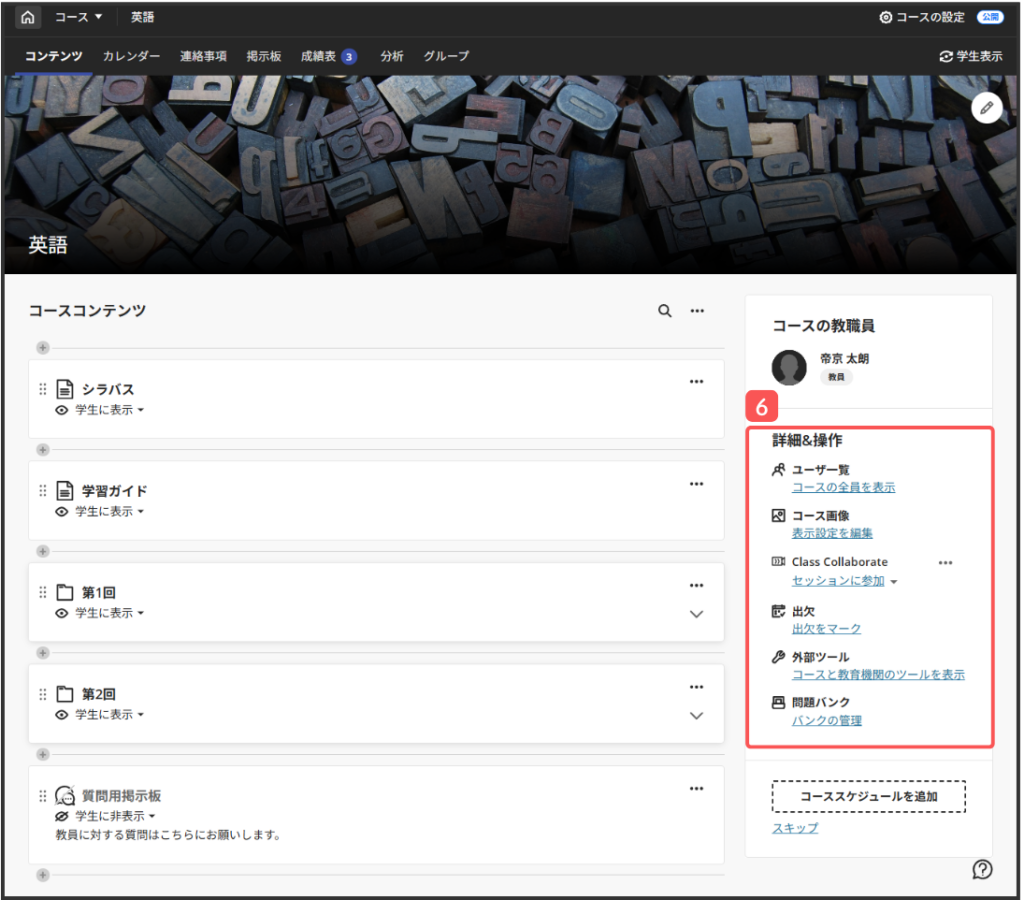Viewport: 1024px width, 900px height.
Task: Open the help question mark icon
Action: point(982,869)
